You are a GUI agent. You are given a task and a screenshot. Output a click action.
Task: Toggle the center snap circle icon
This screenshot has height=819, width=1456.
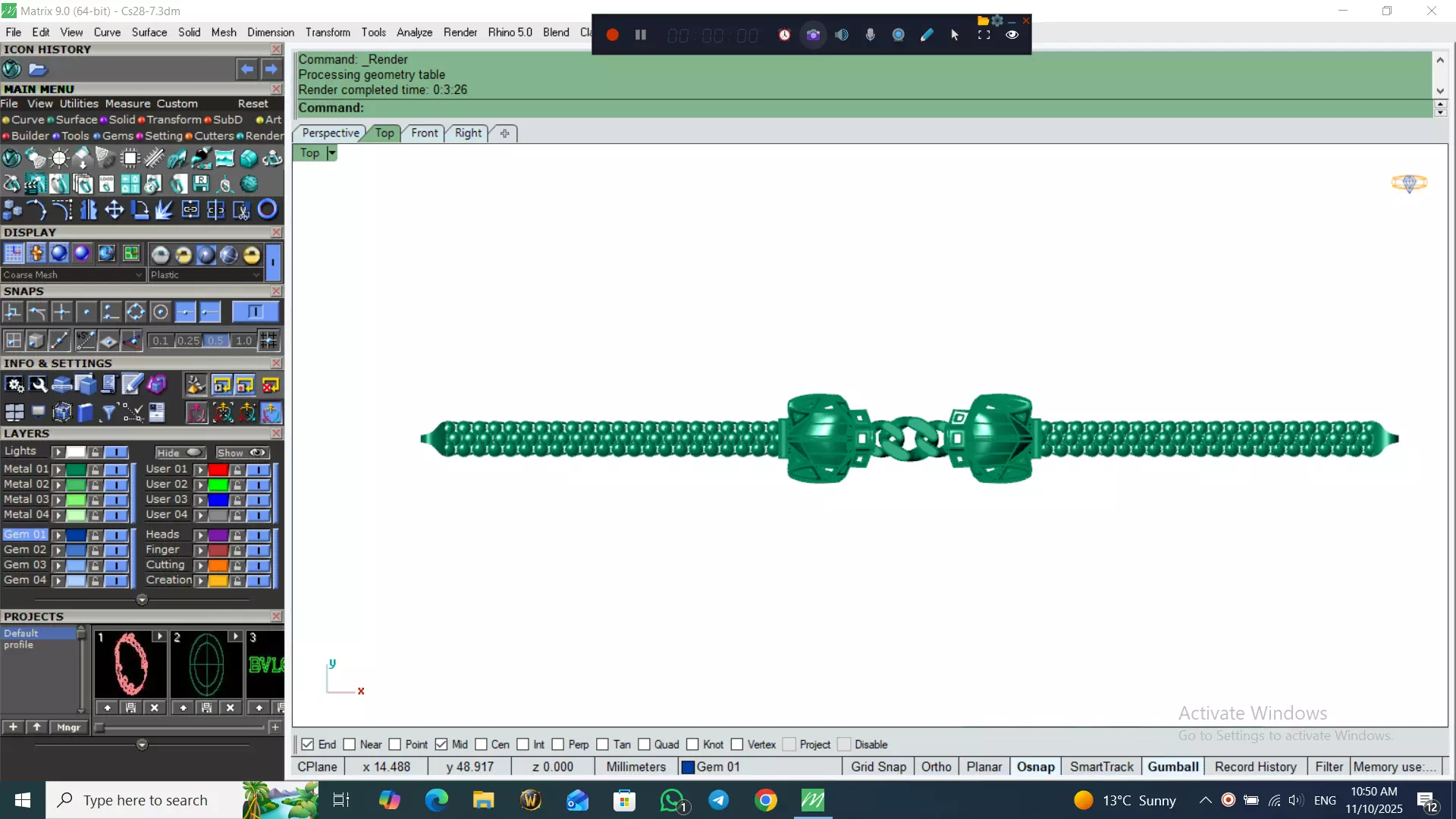pyautogui.click(x=160, y=312)
